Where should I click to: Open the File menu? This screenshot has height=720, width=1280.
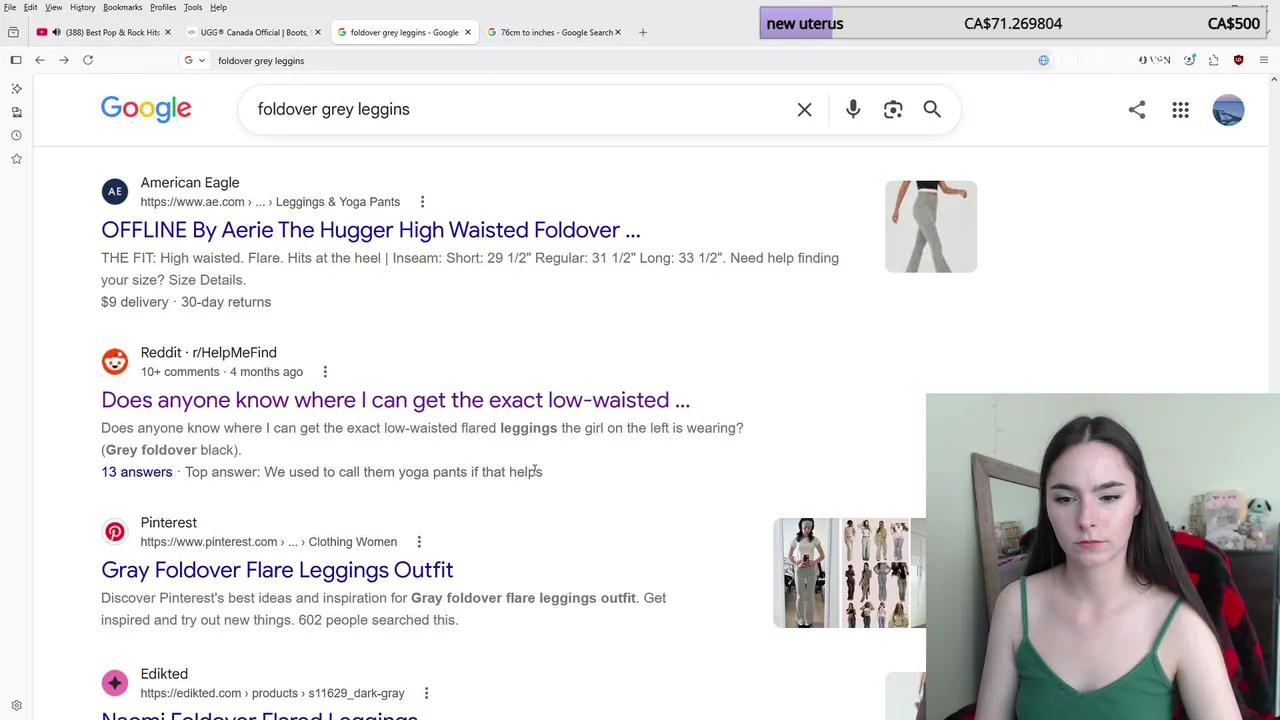(9, 7)
